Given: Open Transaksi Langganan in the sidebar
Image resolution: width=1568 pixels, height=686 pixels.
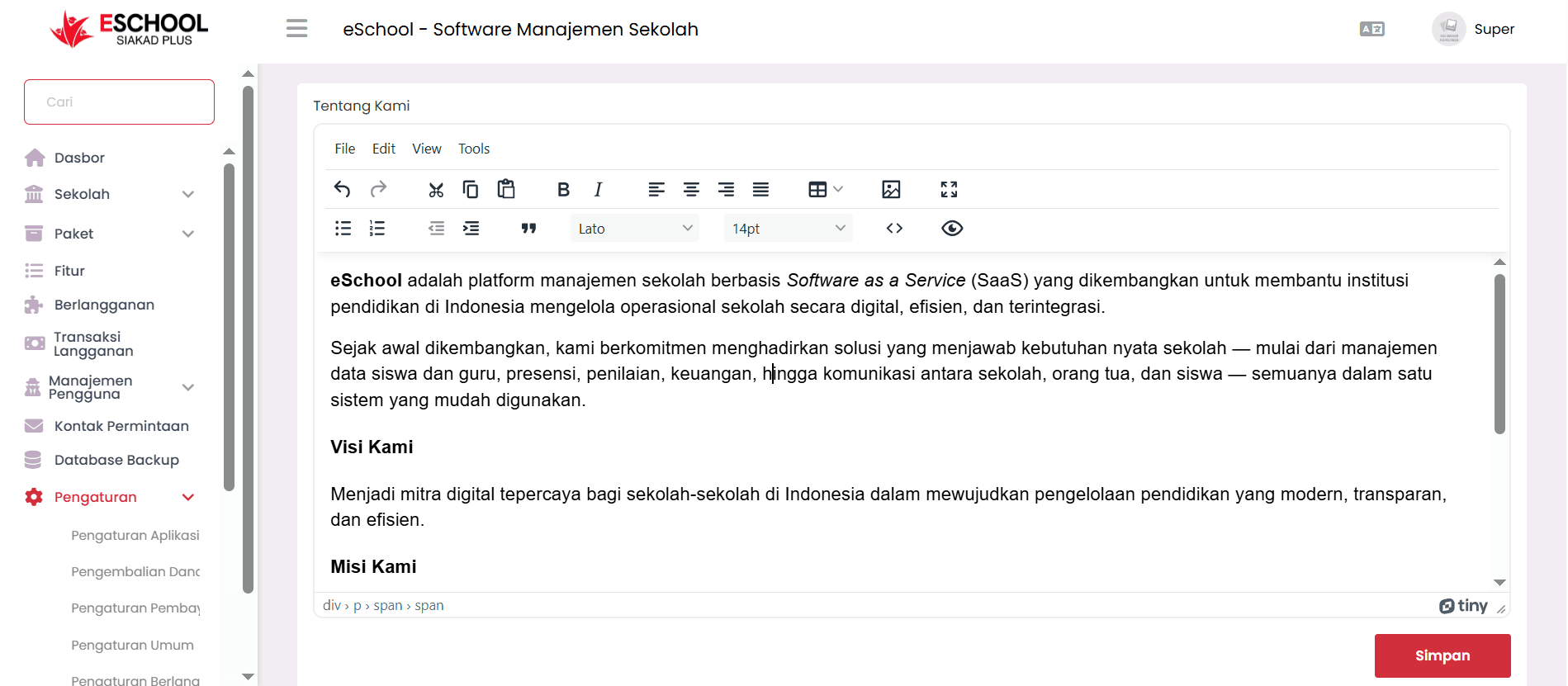Looking at the screenshot, I should 93,343.
